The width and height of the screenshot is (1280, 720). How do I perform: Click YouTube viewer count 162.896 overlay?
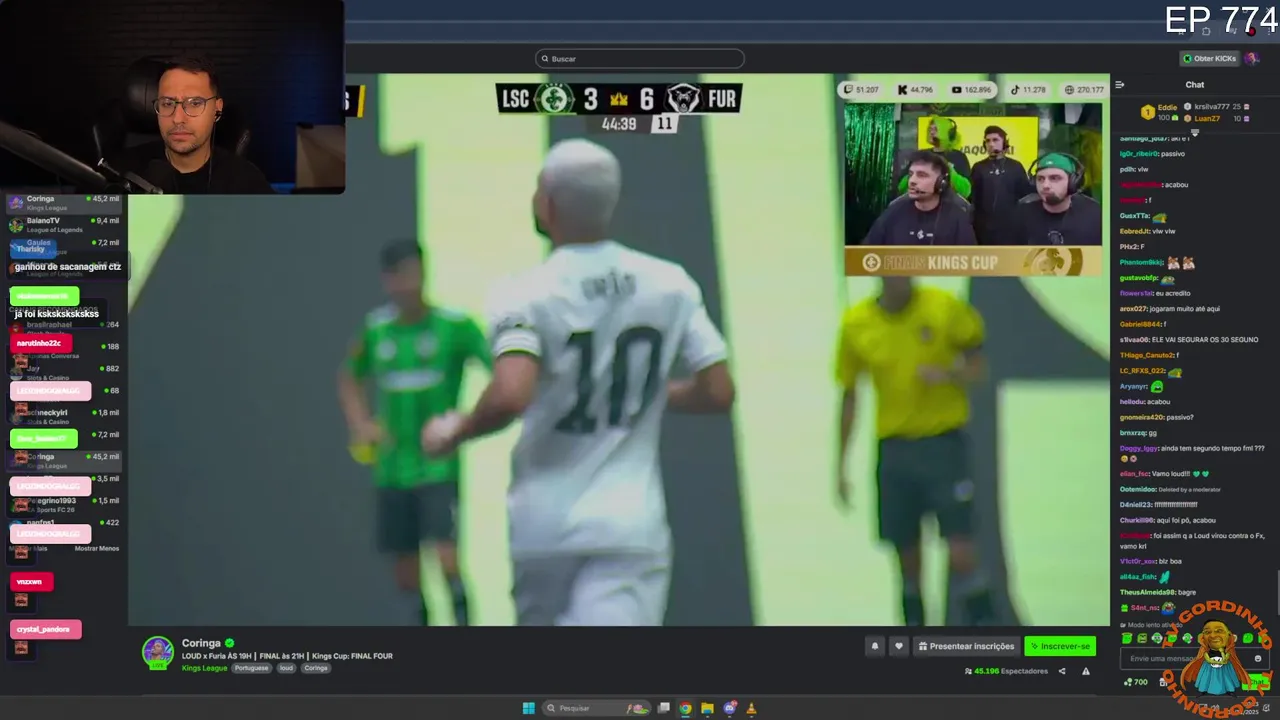pyautogui.click(x=971, y=90)
